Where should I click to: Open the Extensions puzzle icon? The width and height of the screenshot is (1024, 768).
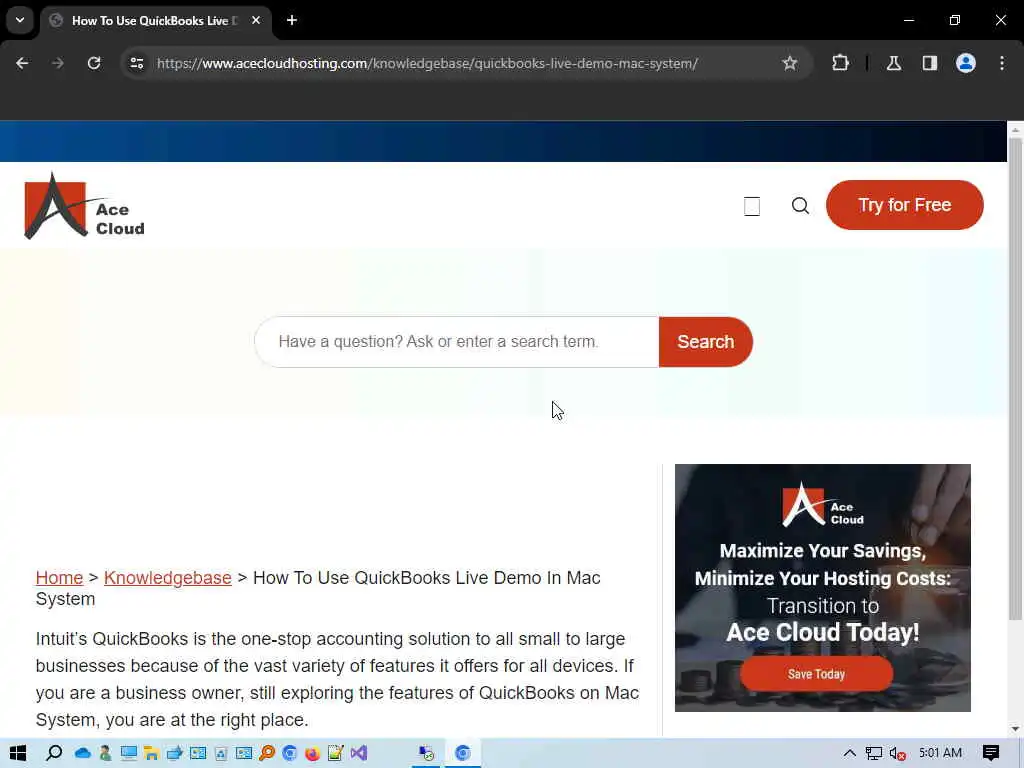(840, 63)
